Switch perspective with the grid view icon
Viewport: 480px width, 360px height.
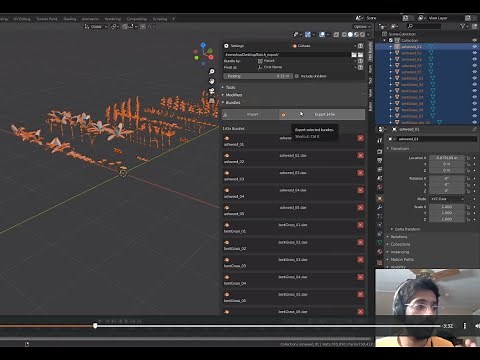(x=212, y=100)
